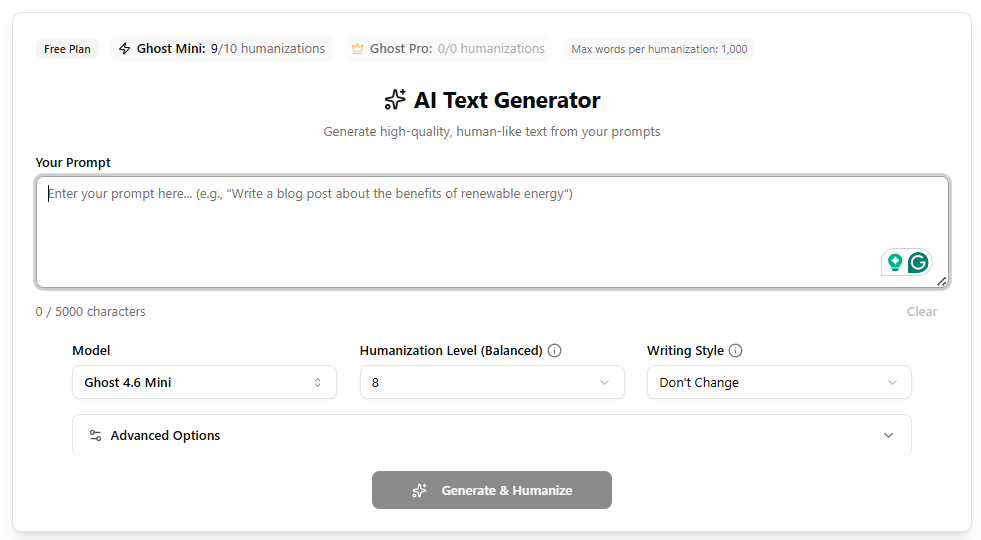Click the prompt textarea resize handle
Image resolution: width=981 pixels, height=540 pixels.
point(942,282)
